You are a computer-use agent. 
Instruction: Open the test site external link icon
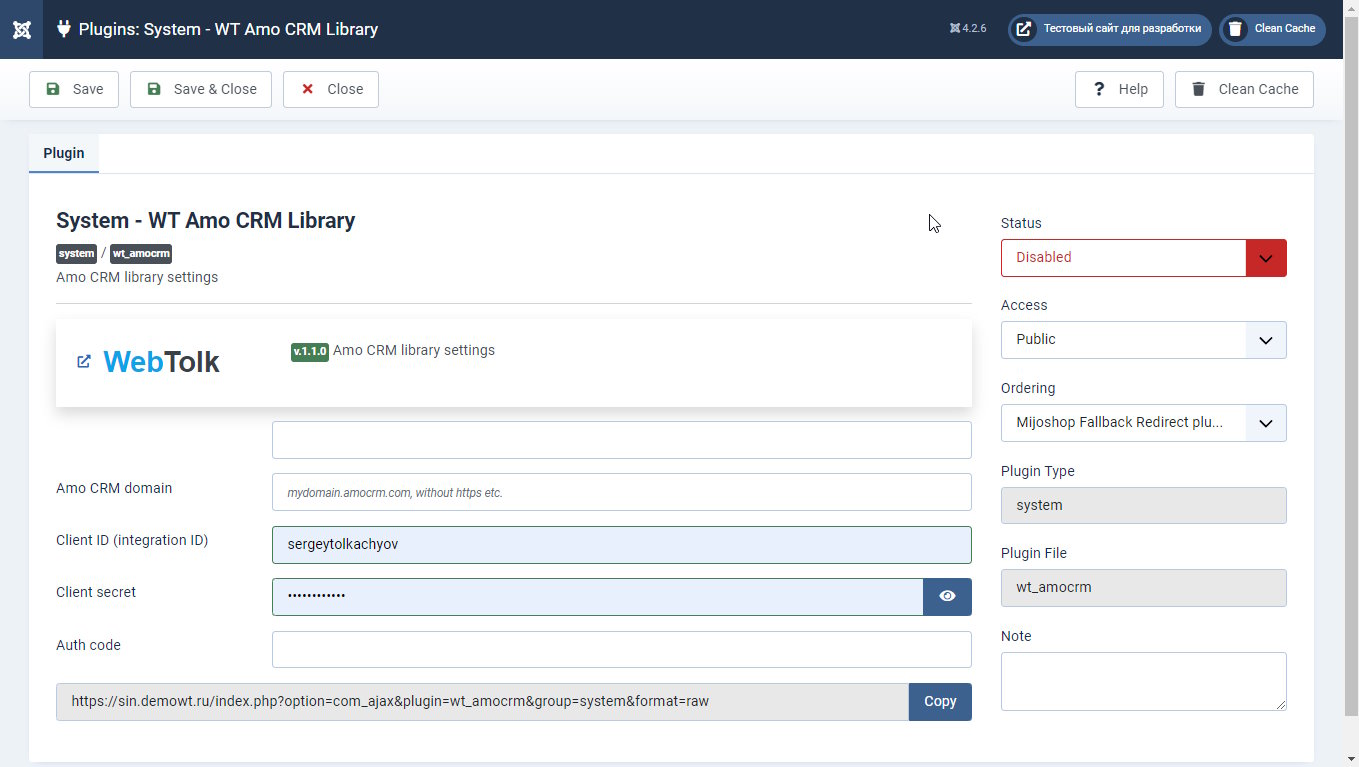coord(1024,29)
